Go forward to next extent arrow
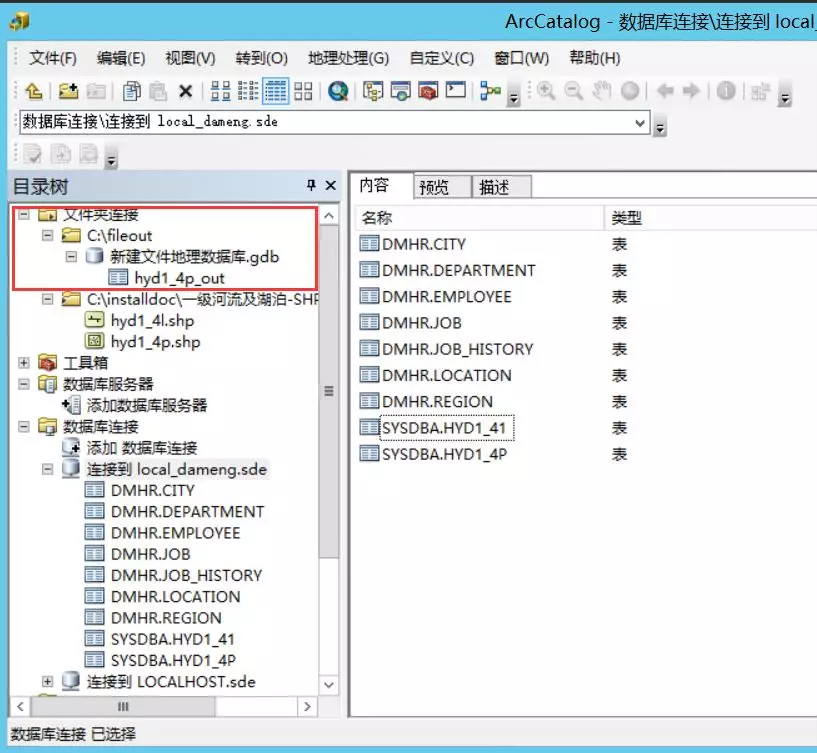 (x=691, y=91)
